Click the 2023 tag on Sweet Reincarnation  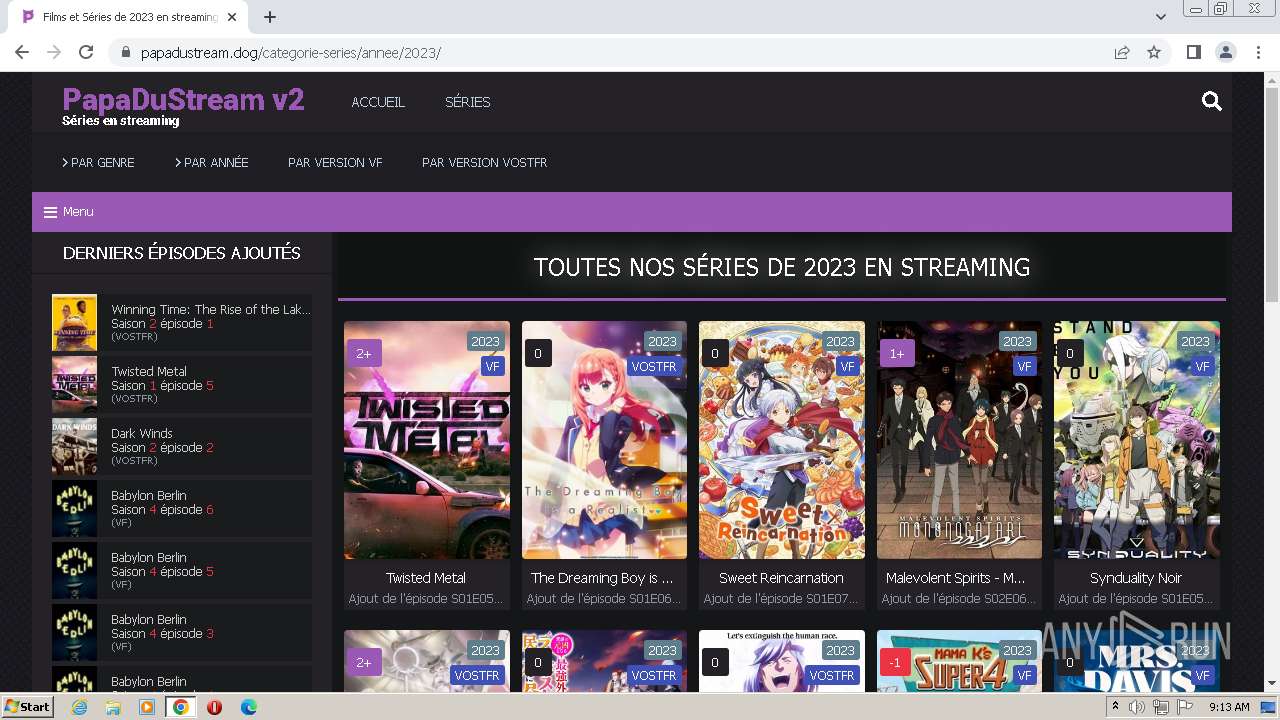click(840, 341)
